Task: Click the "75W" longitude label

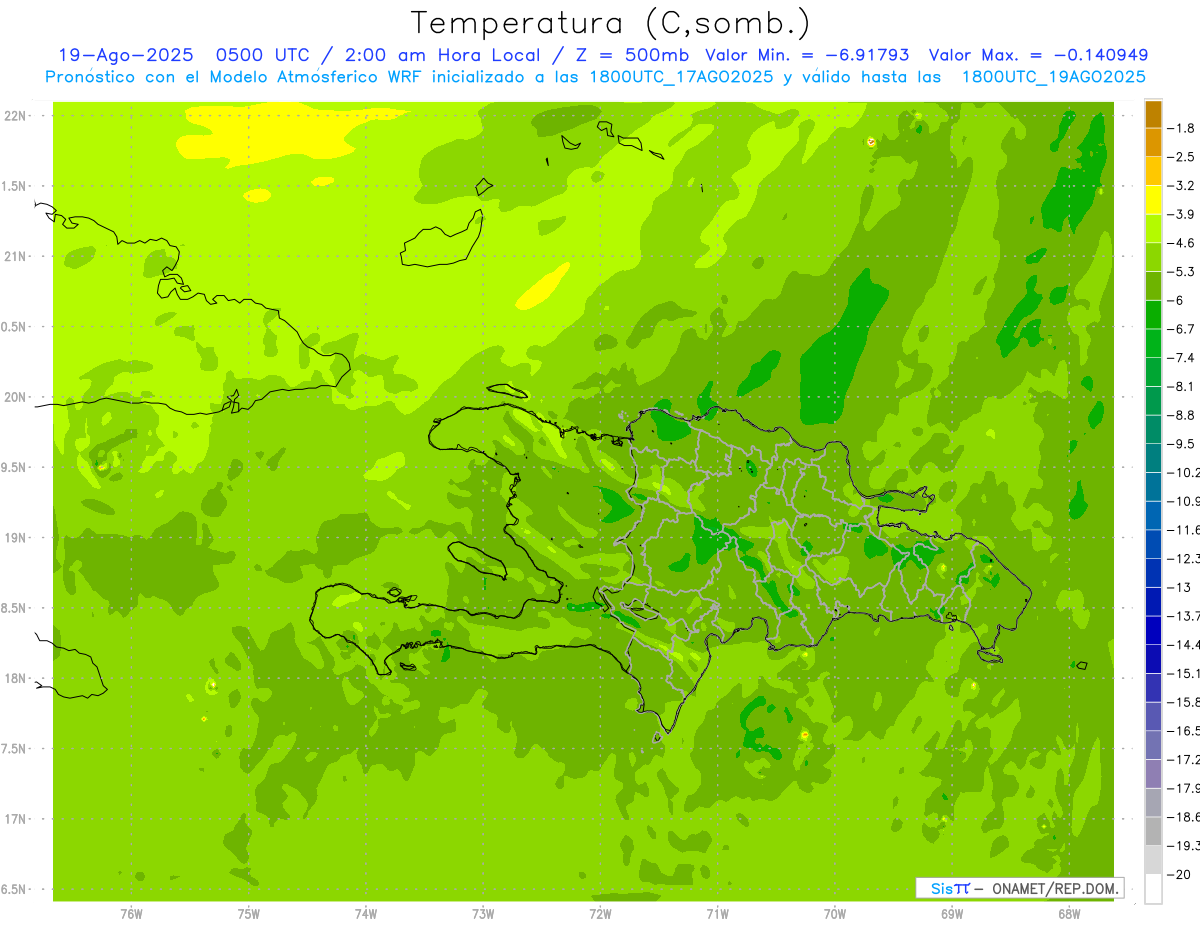Action: coord(249,914)
